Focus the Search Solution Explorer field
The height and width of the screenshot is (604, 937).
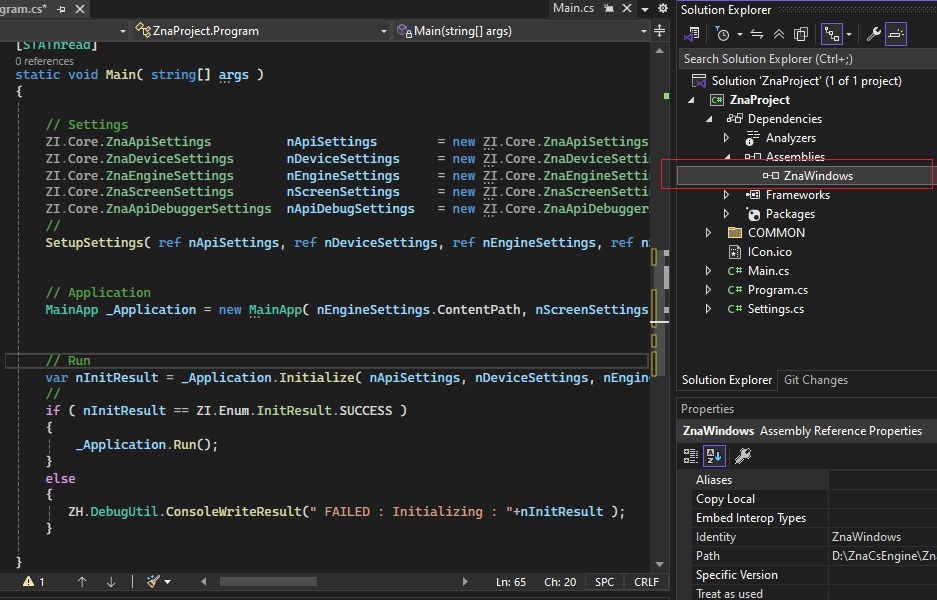point(807,59)
